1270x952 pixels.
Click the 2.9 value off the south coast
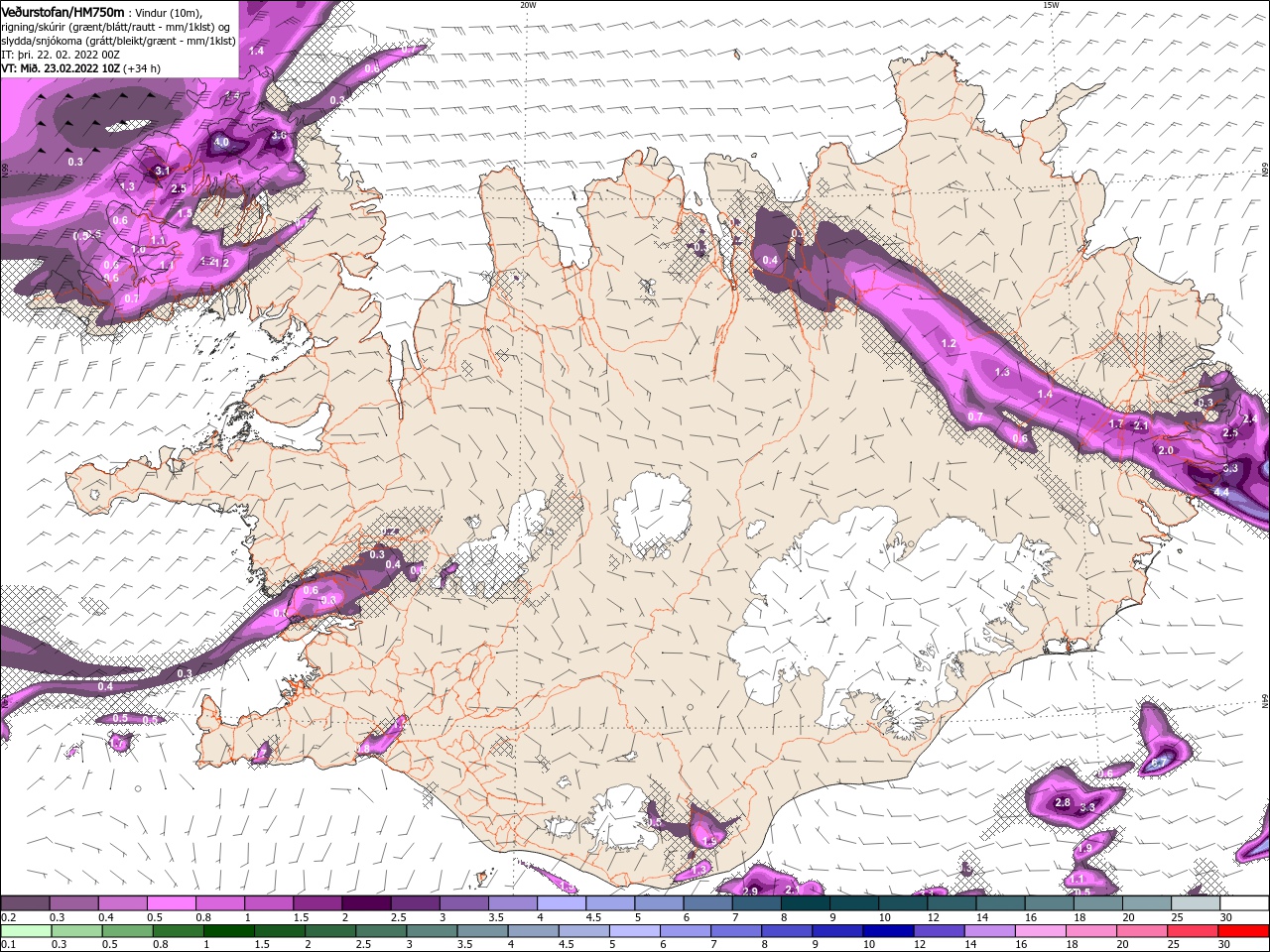tap(750, 892)
